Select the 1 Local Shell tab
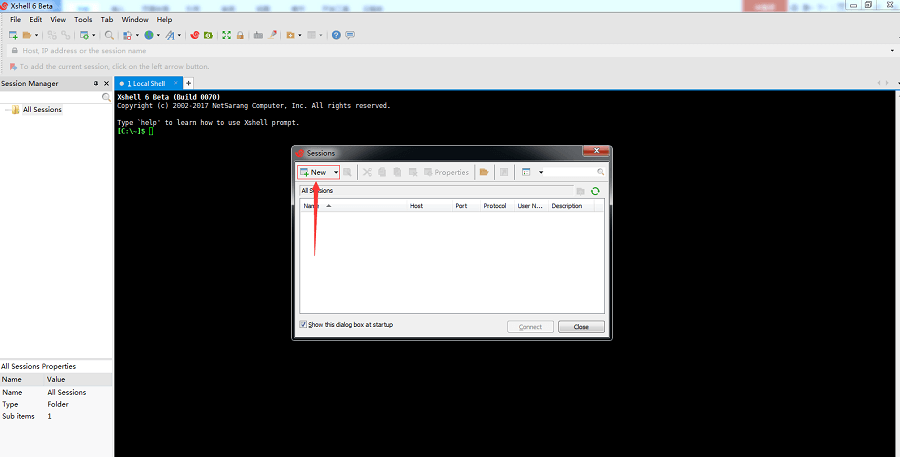The image size is (900, 457). click(x=148, y=83)
